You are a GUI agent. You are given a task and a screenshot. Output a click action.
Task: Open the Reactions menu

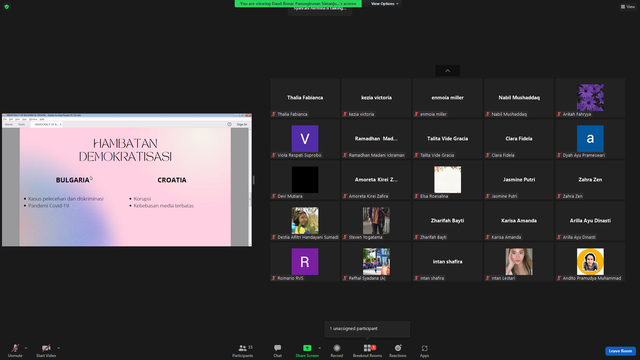pos(398,350)
